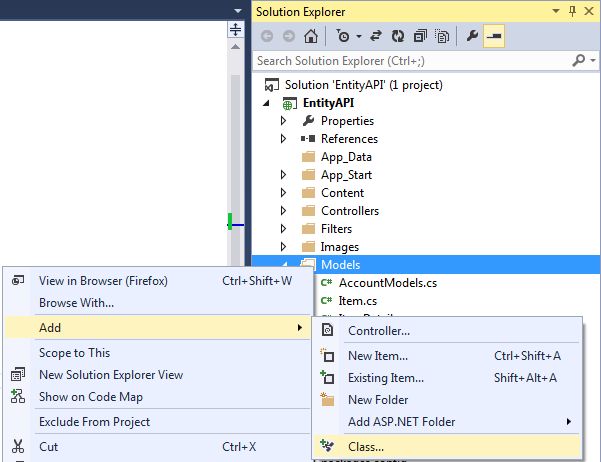
Task: Toggle the Preview Selected Items button
Action: pyautogui.click(x=494, y=36)
